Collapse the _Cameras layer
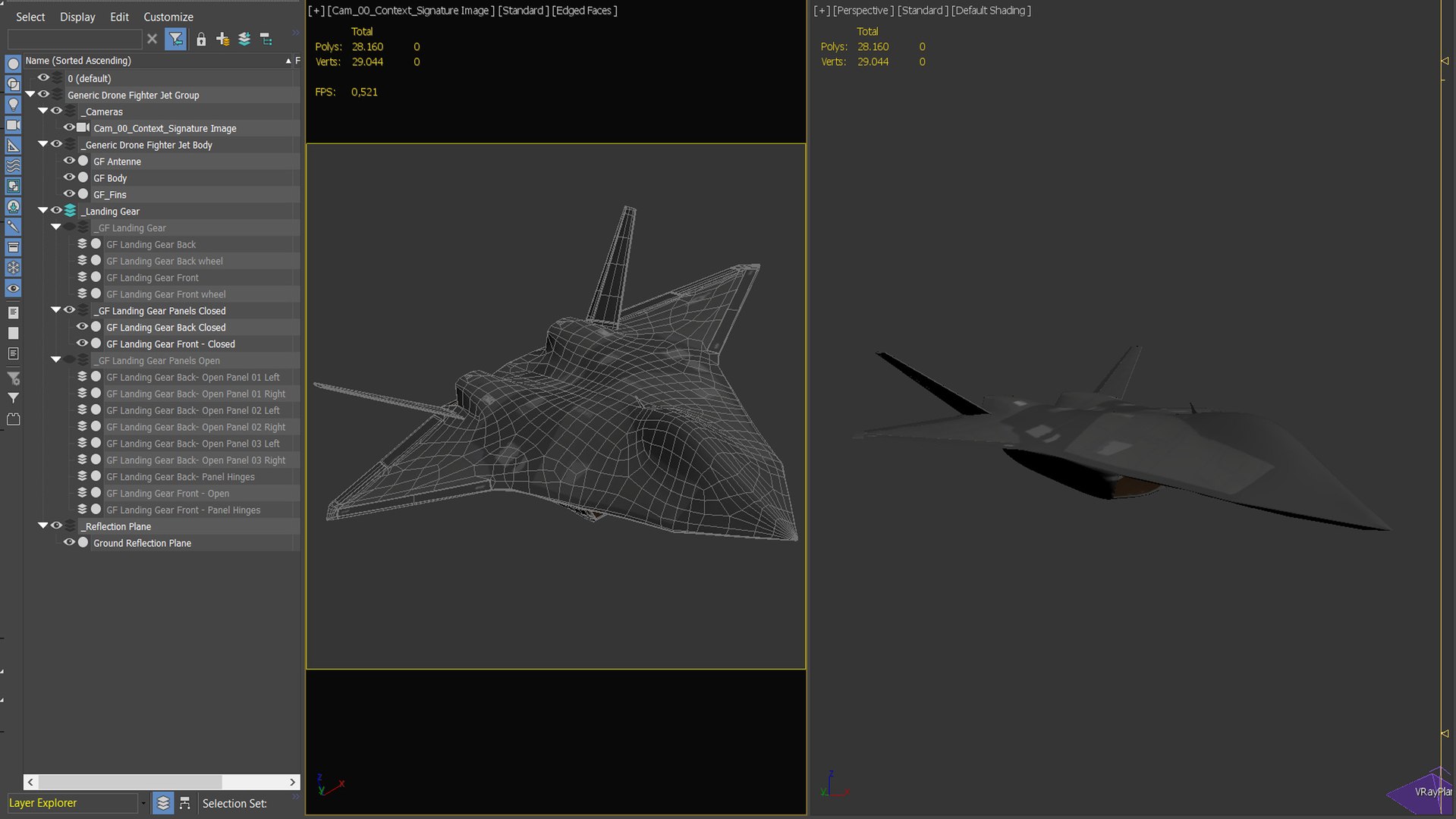 43,111
